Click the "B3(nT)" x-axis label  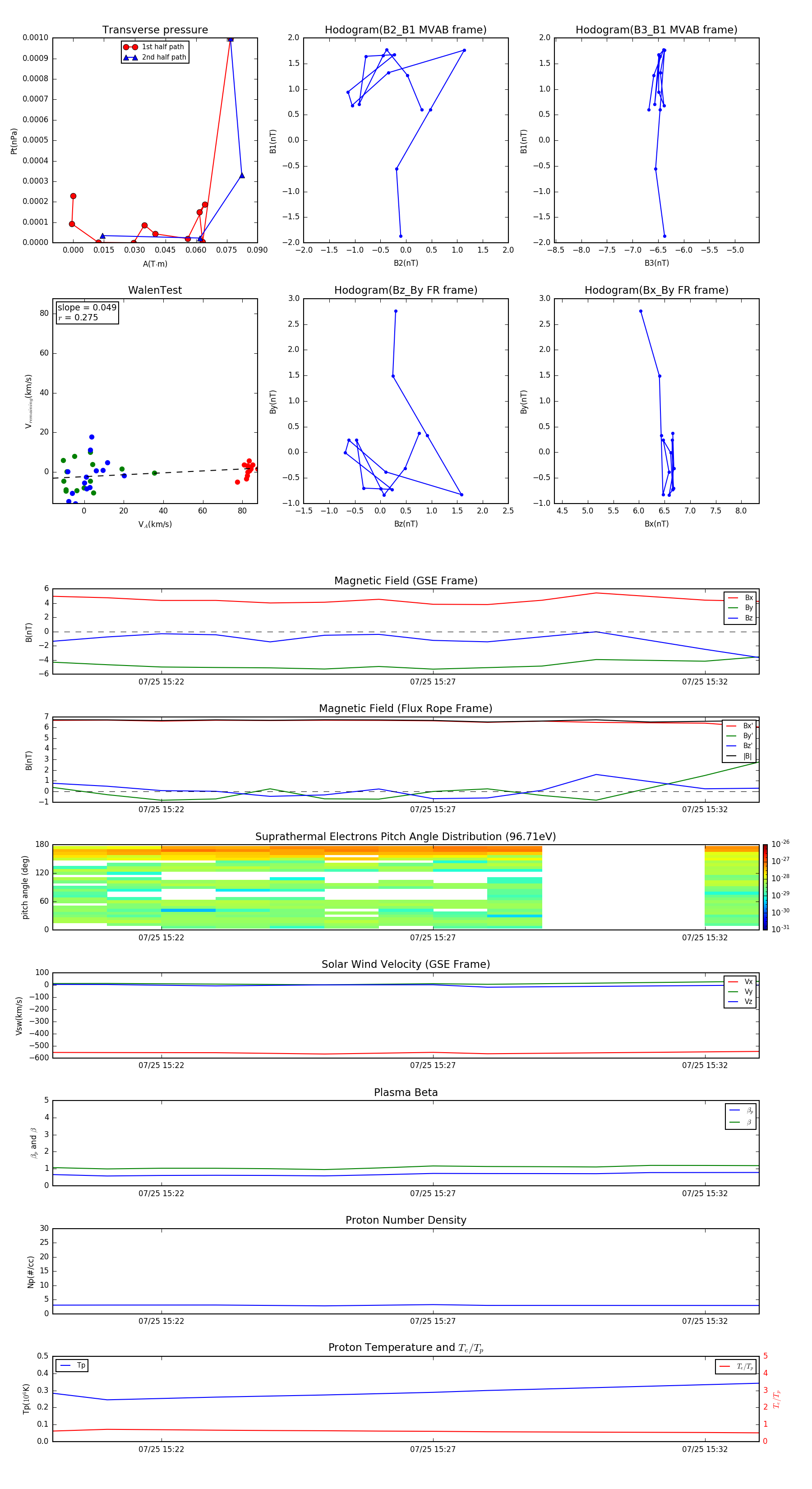click(x=656, y=263)
